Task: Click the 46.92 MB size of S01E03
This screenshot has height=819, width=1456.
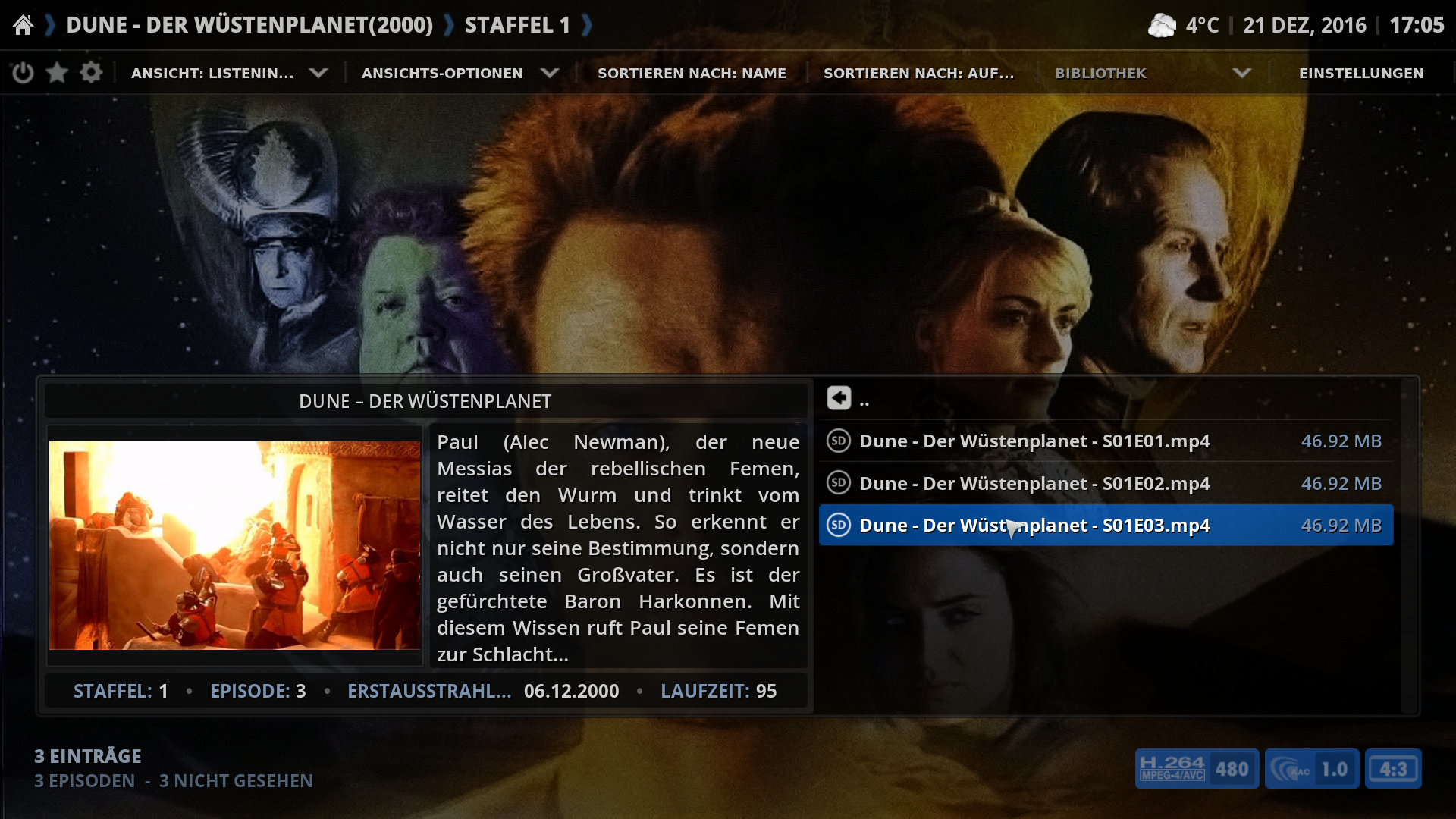Action: [1341, 525]
